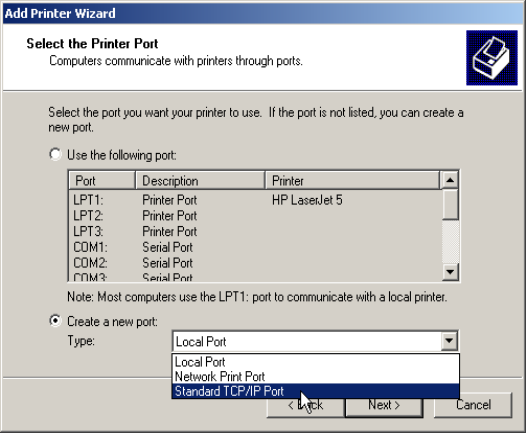Image resolution: width=526 pixels, height=433 pixels.
Task: Select the COM1: Serial Port row
Action: tap(255, 247)
